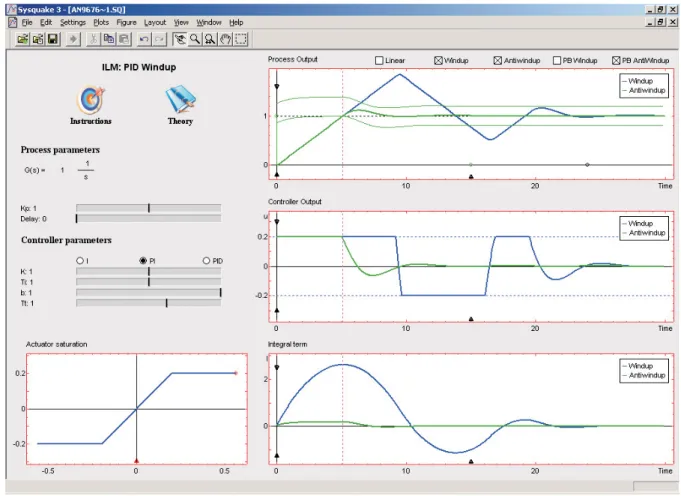
Task: Click the Cut scissors icon
Action: point(93,40)
